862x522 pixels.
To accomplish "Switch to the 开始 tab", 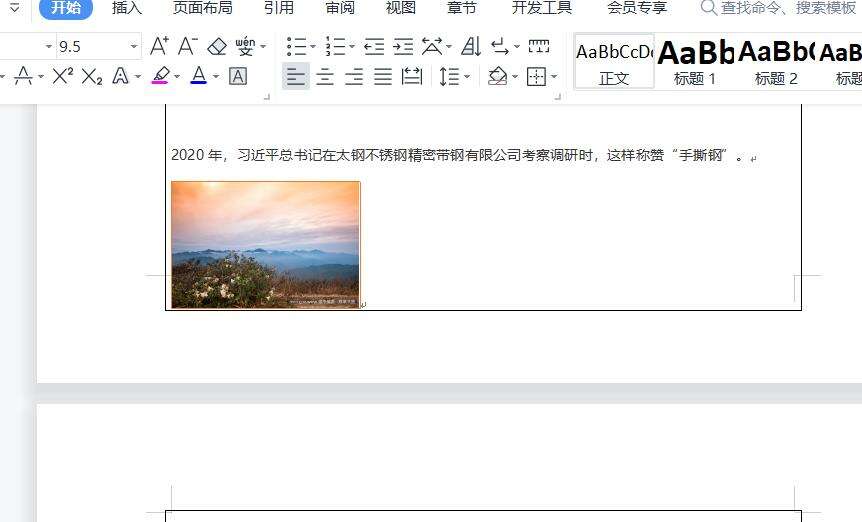I will pyautogui.click(x=66, y=8).
